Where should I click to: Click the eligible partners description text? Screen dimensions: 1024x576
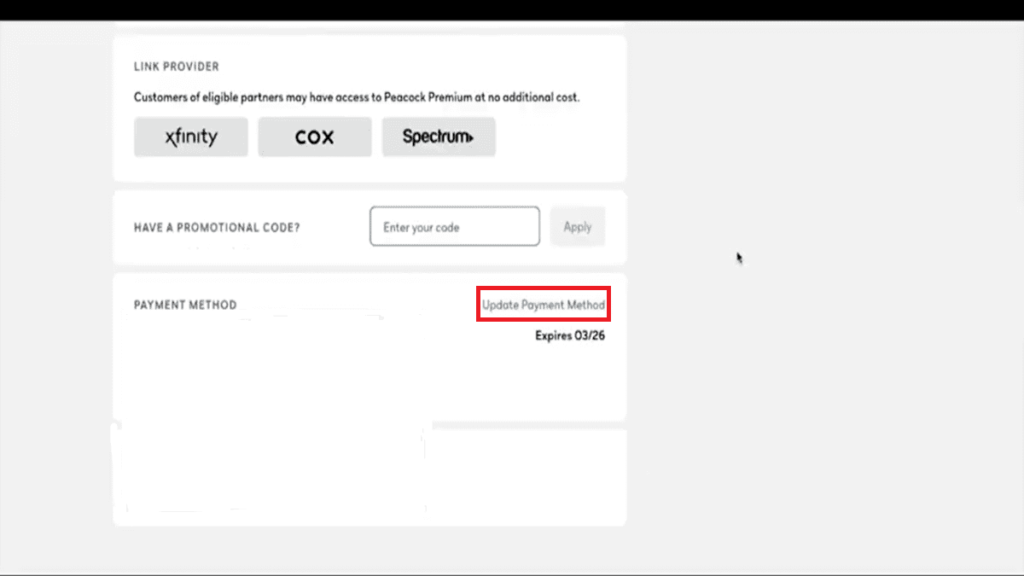[x=356, y=97]
